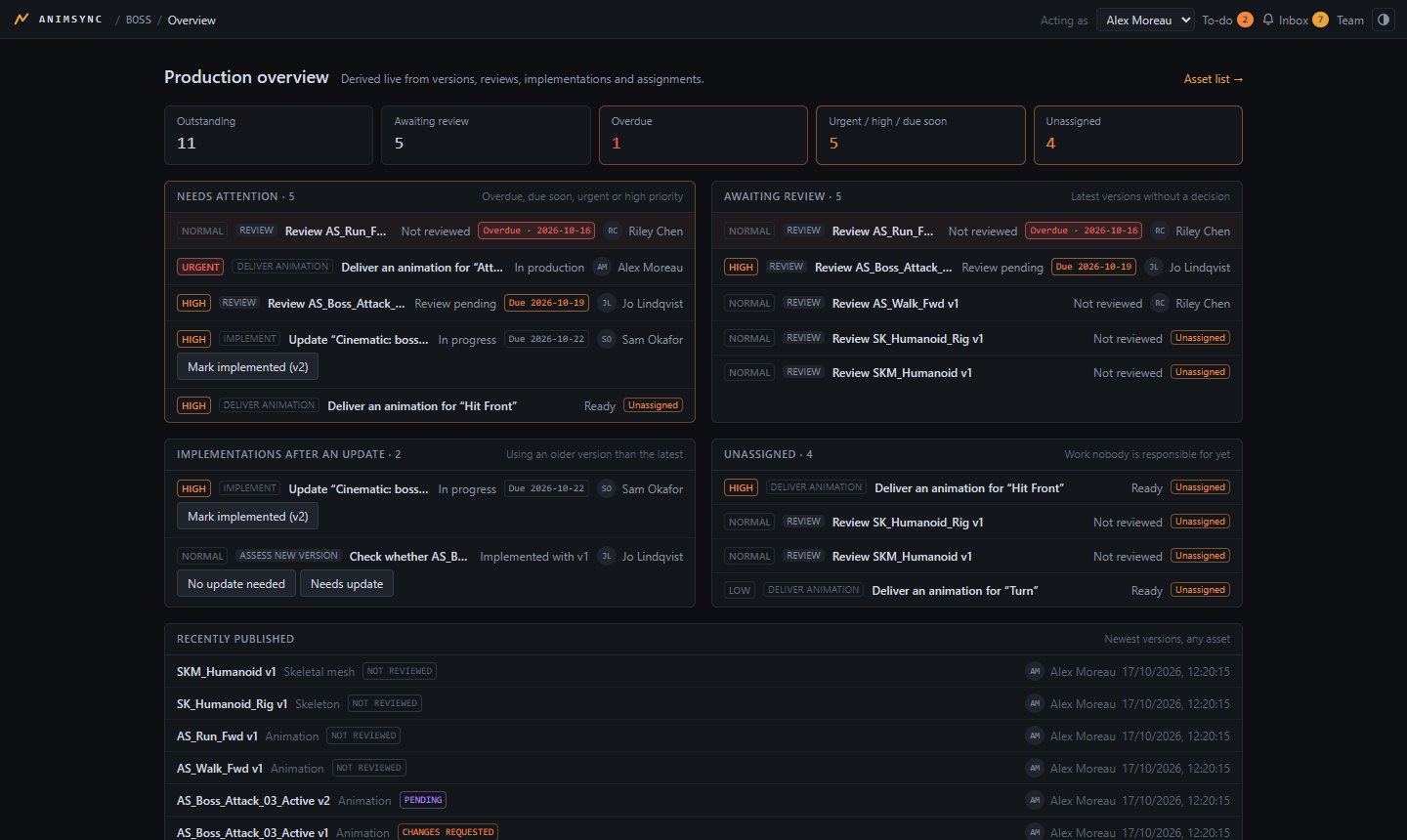Image resolution: width=1407 pixels, height=840 pixels.
Task: Click the Overdue 2026-10-16 badge in Awaiting Review
Action: coord(1084,231)
